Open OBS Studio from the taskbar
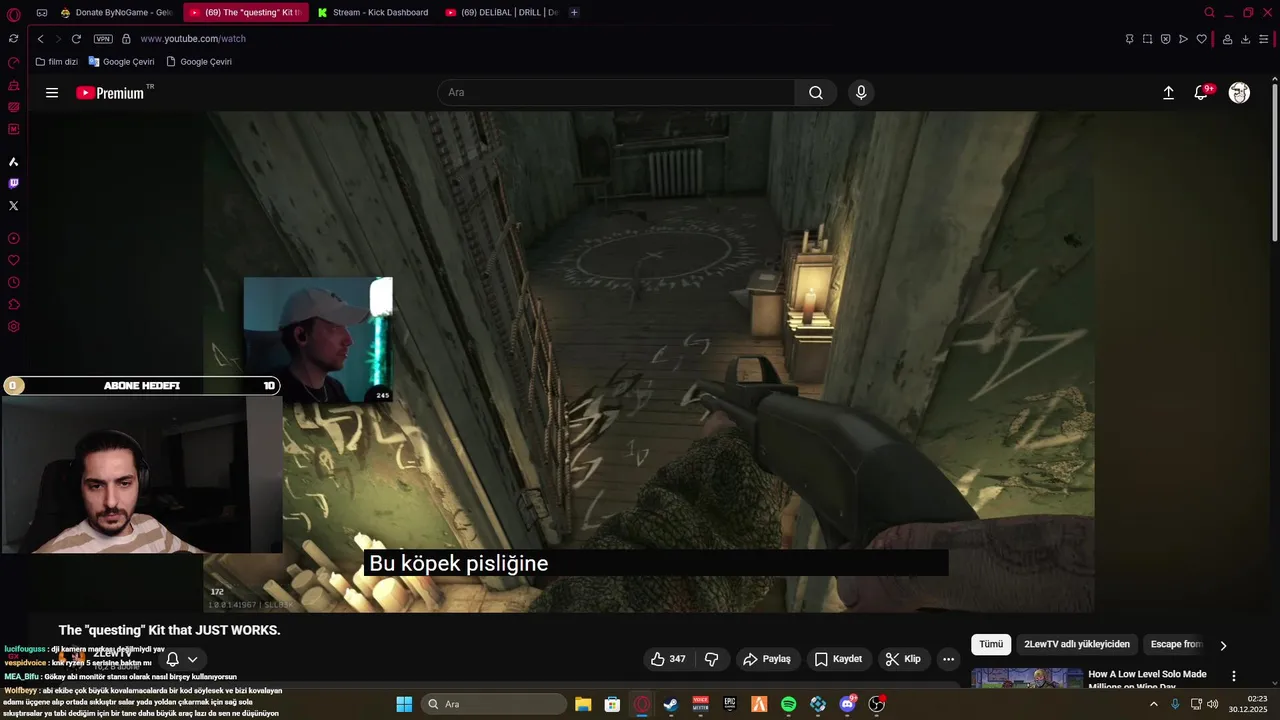Screen dimensions: 1280x720 pos(877,705)
